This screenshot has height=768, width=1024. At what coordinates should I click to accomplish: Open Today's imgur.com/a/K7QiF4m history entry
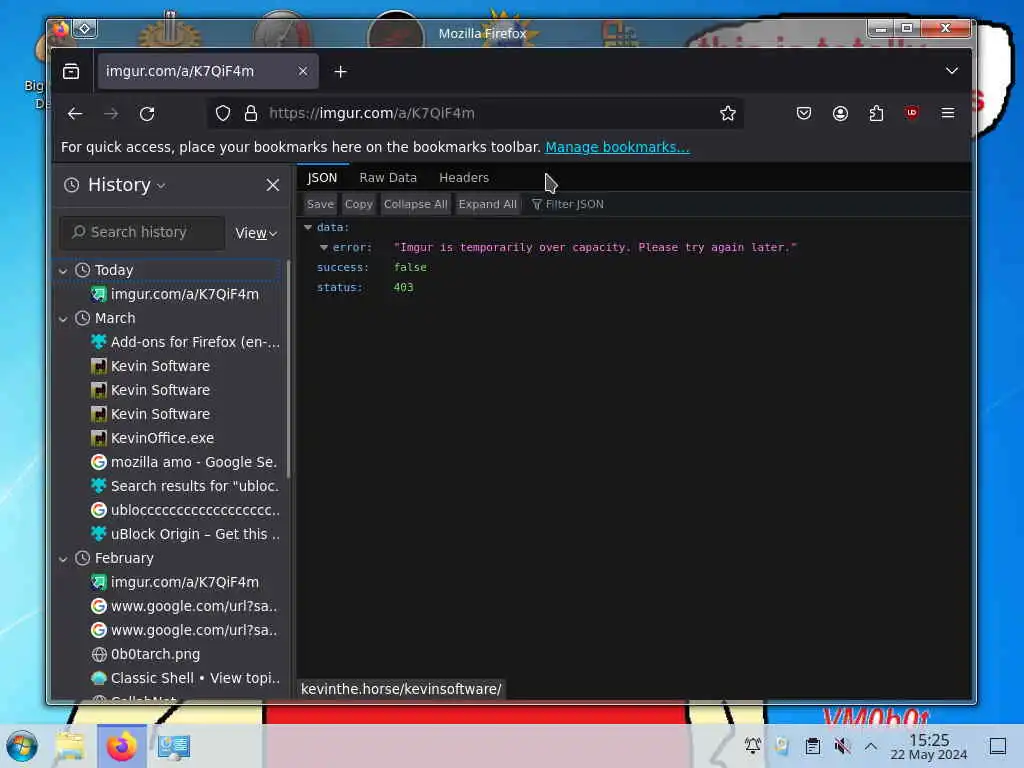(175, 295)
